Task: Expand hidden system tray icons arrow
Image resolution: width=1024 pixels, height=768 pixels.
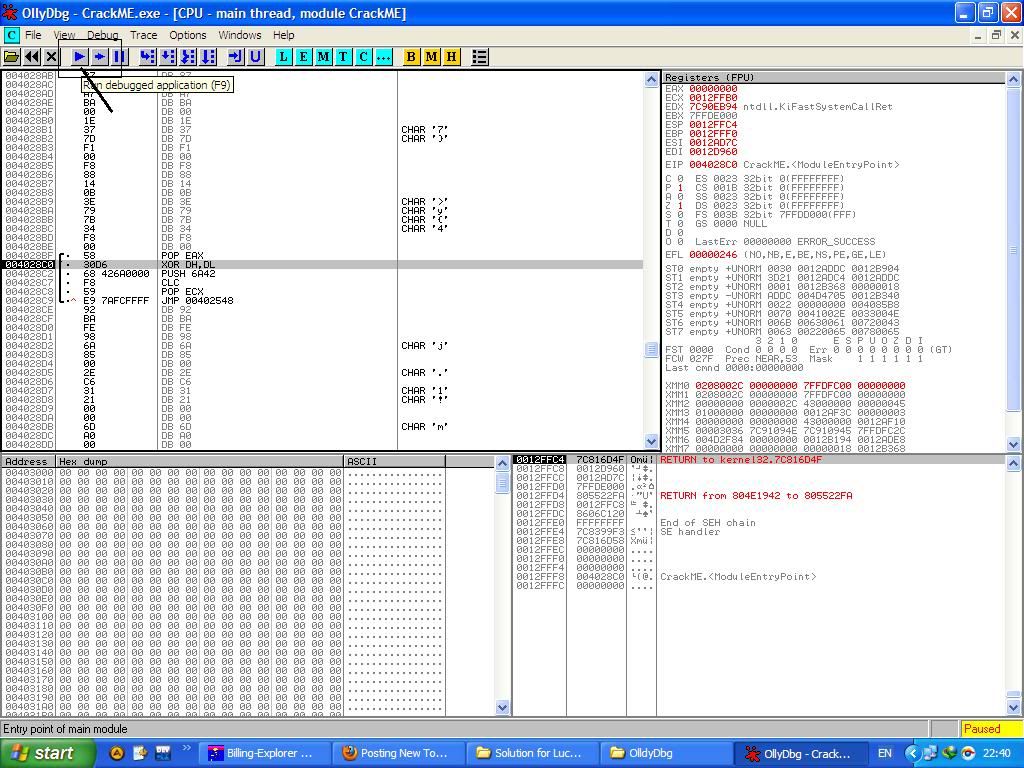Action: [912, 754]
